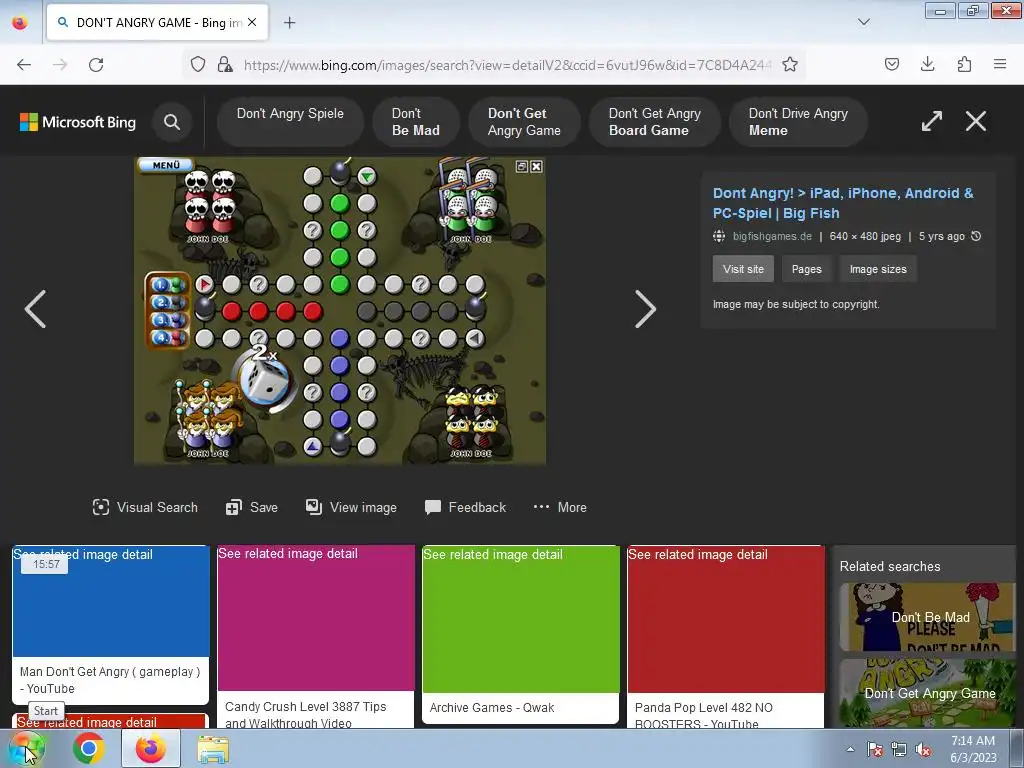Bookmark this page with the star
Screen dimensions: 1024x768
pyautogui.click(x=790, y=64)
